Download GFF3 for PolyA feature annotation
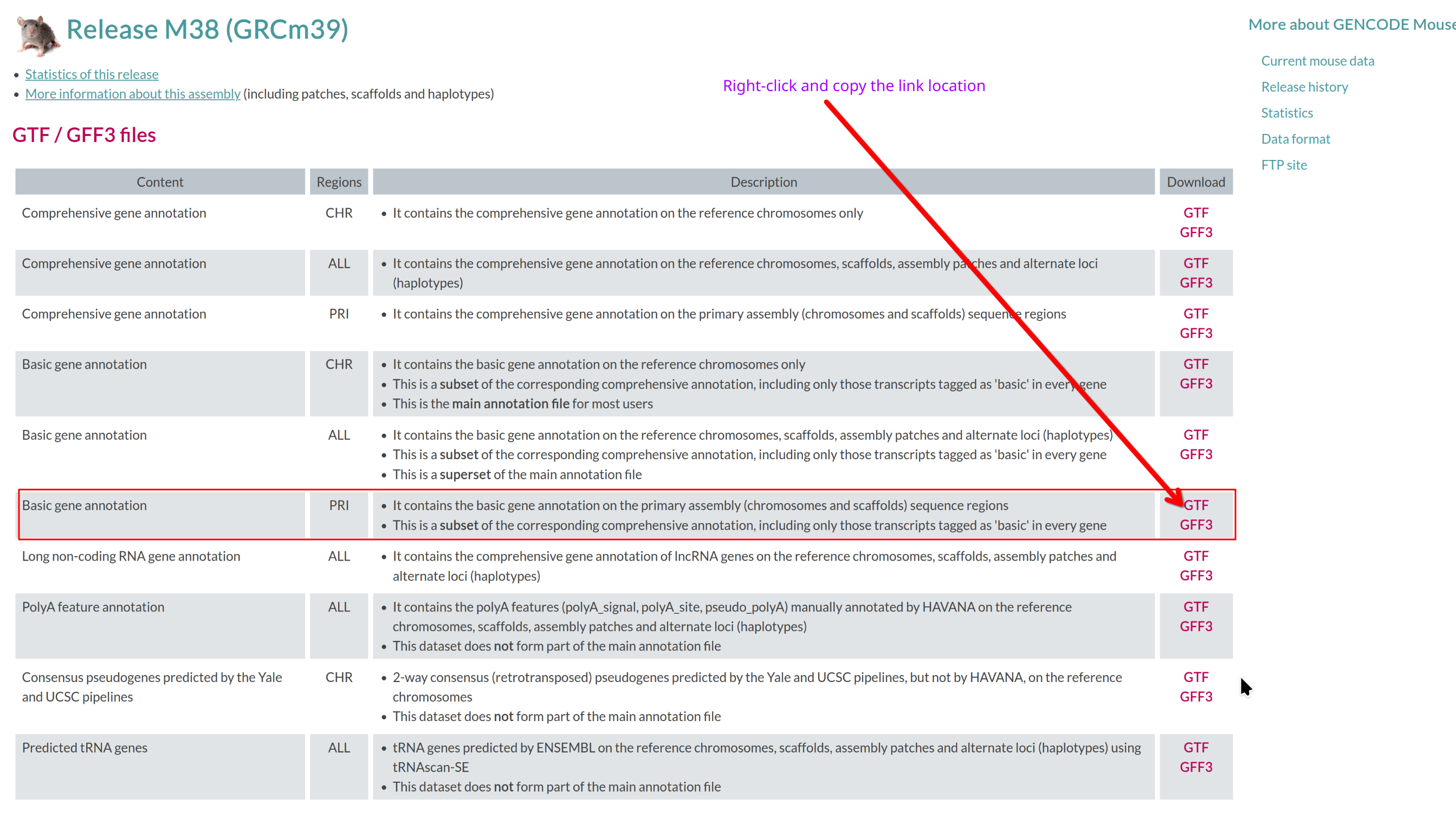 pyautogui.click(x=1196, y=626)
